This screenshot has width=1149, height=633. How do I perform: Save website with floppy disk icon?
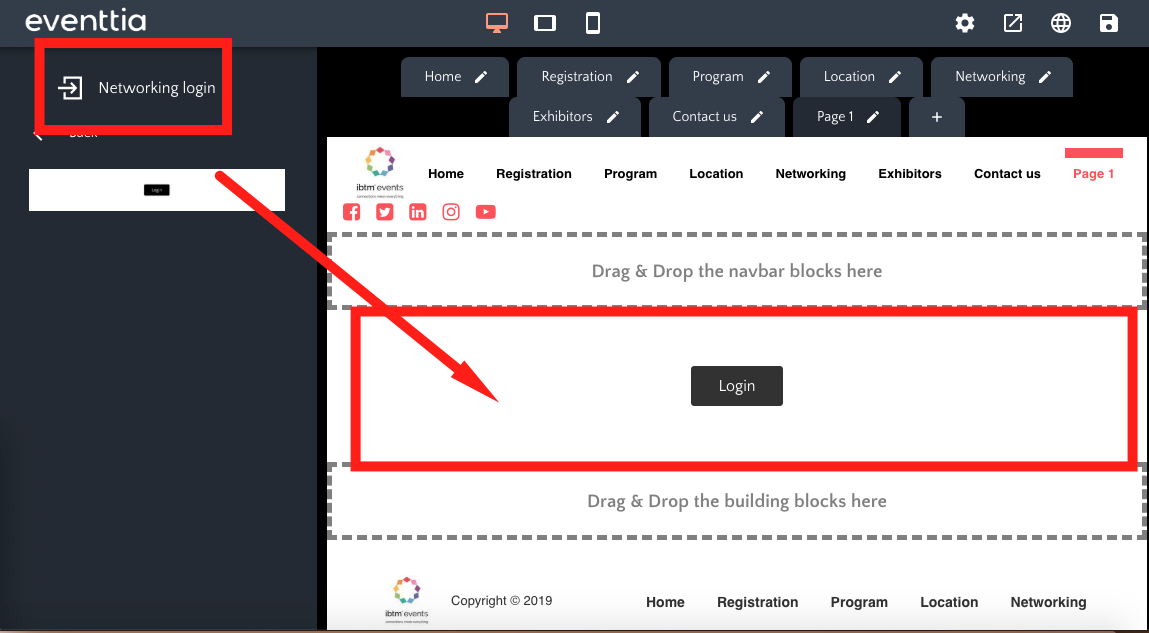1109,23
